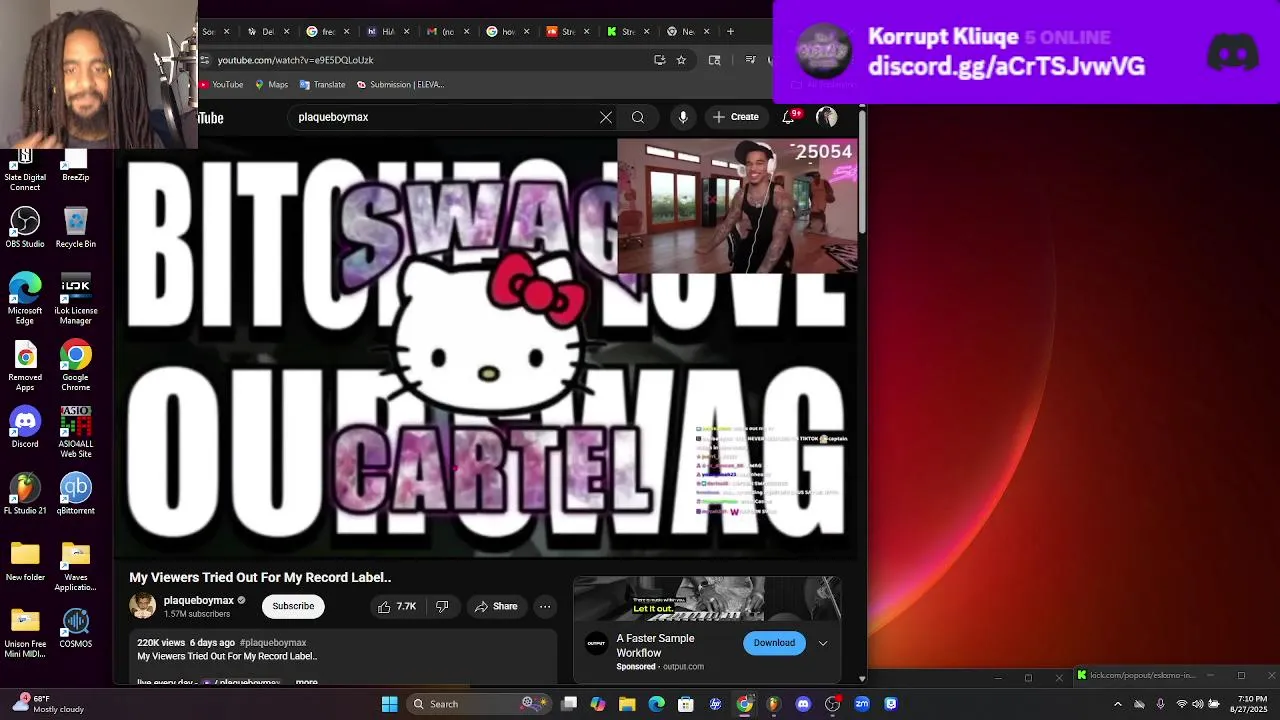Image resolution: width=1280 pixels, height=720 pixels.
Task: Expand description with more link
Action: click(x=306, y=682)
